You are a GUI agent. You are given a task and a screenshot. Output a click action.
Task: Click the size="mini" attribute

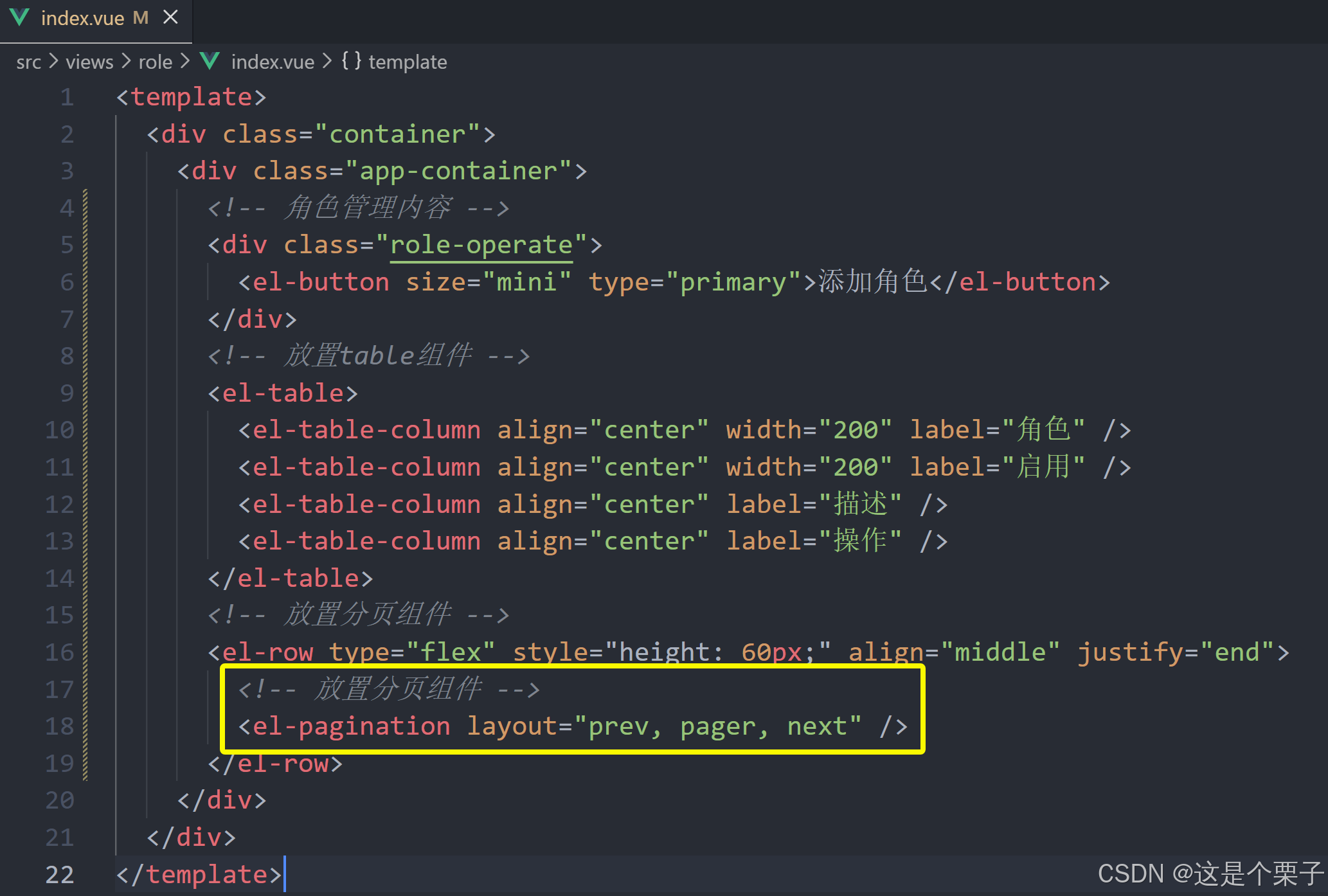pos(489,282)
